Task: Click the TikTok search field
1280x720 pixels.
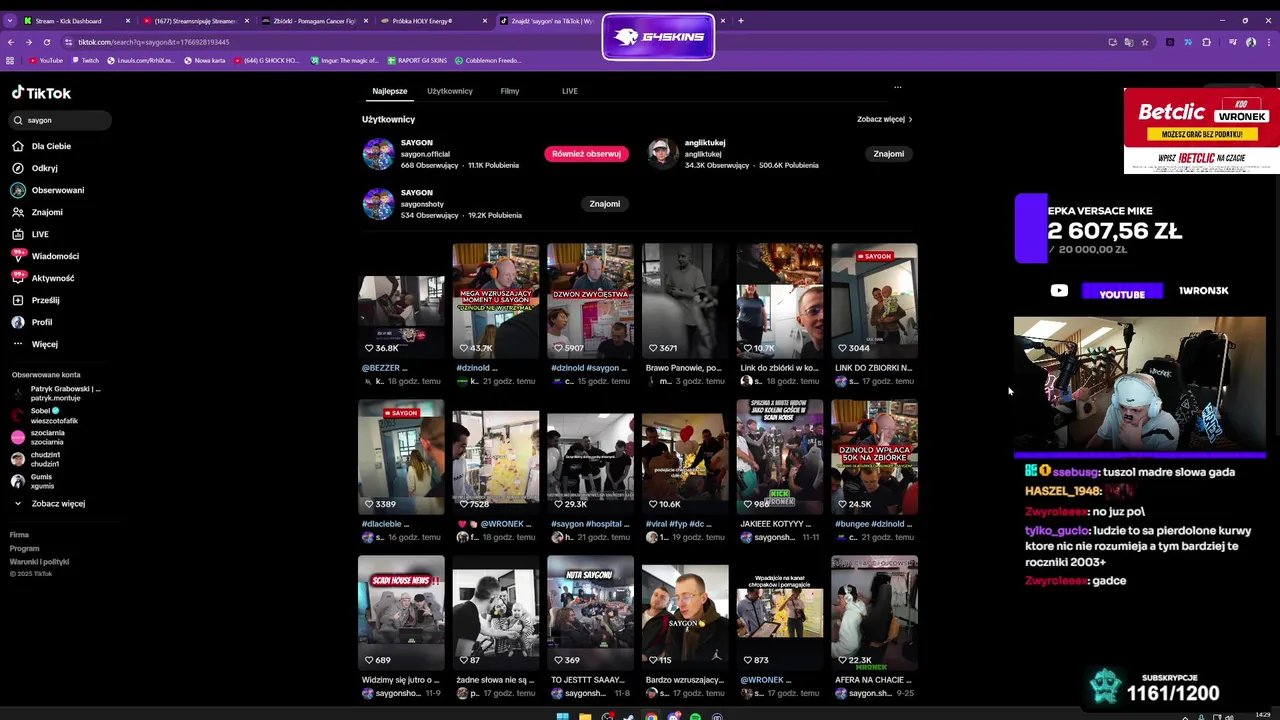Action: pos(60,120)
